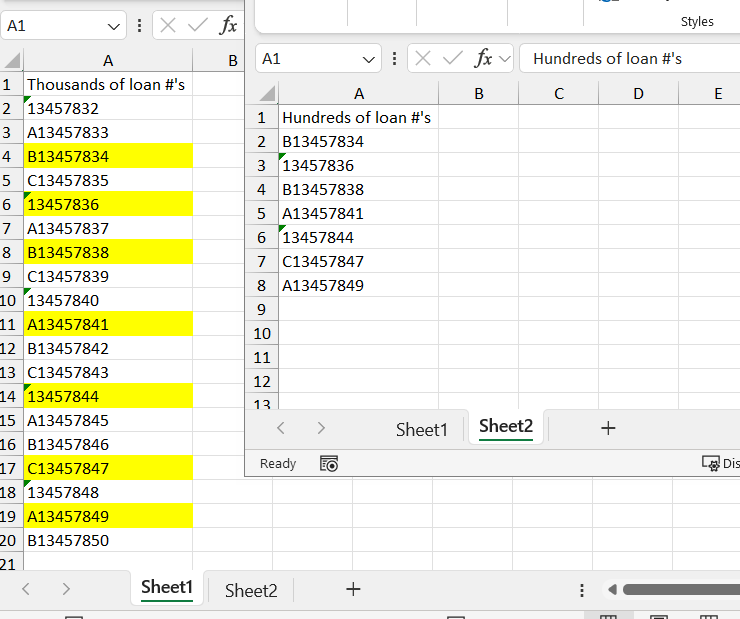Screen dimensions: 740x619
Task: Click Select All triangle in the front window grid
Action: pos(267,93)
